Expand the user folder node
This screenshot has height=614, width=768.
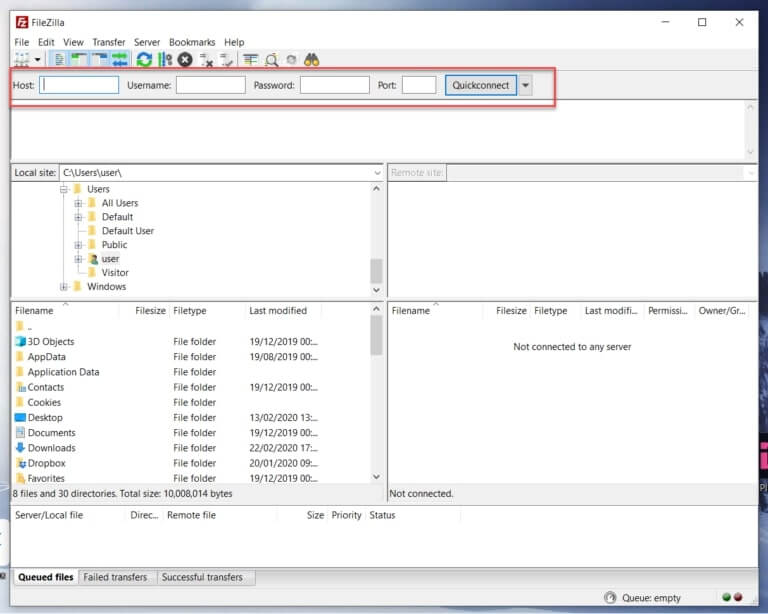78,259
